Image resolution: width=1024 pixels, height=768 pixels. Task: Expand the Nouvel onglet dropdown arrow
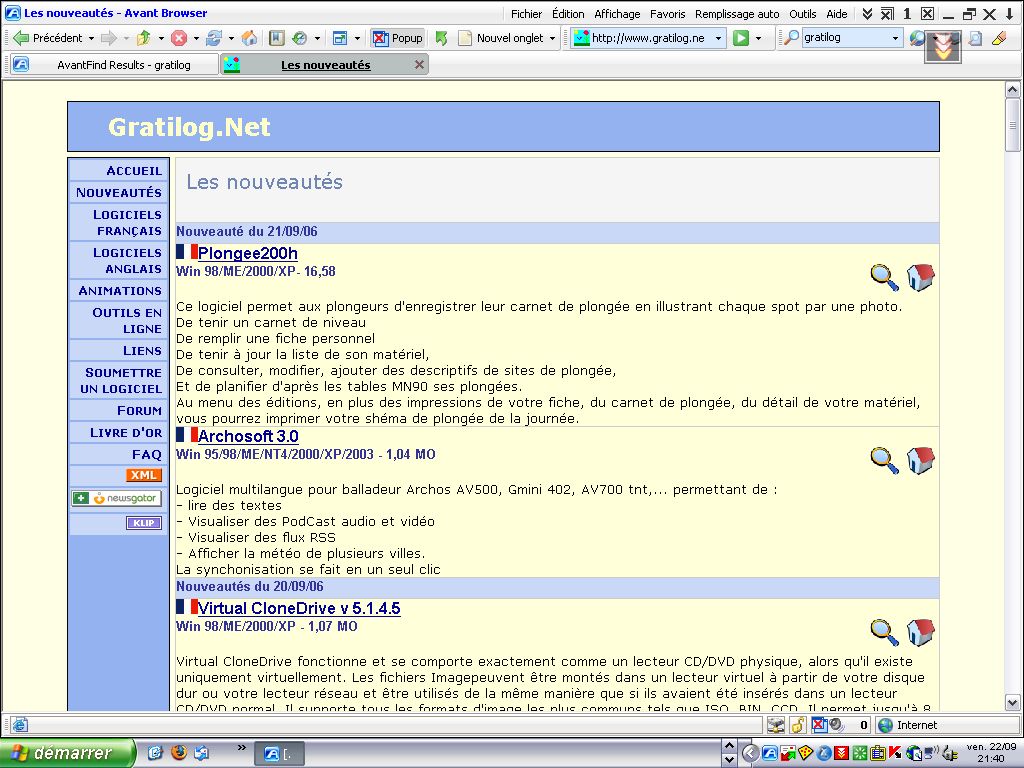(552, 39)
